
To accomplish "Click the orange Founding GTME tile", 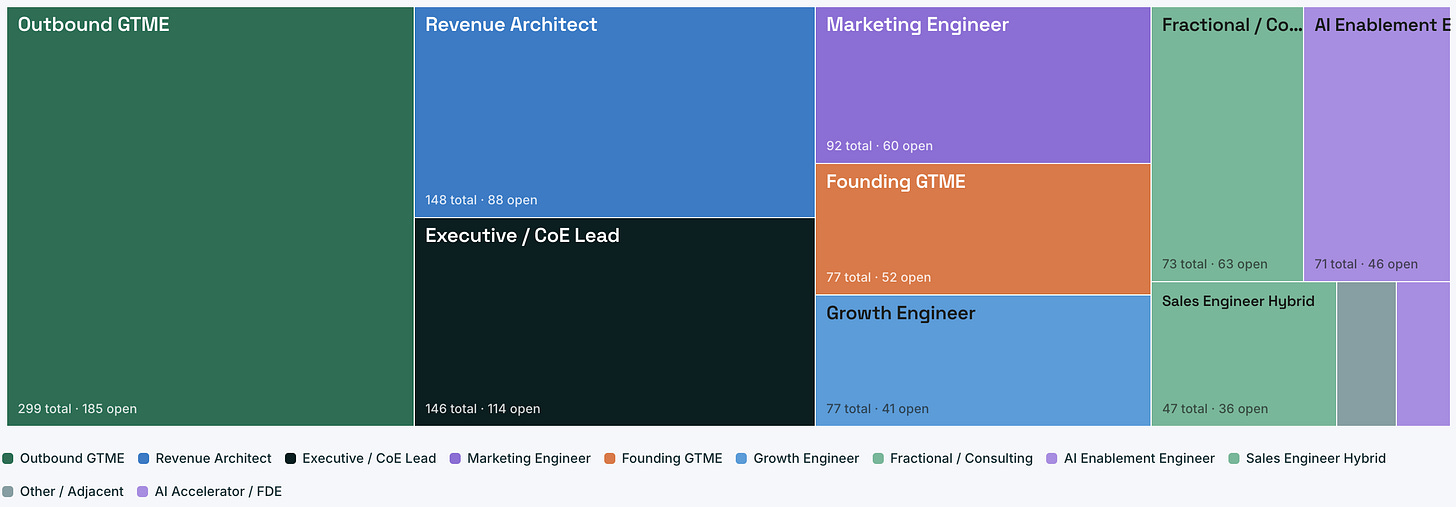I will [x=983, y=229].
